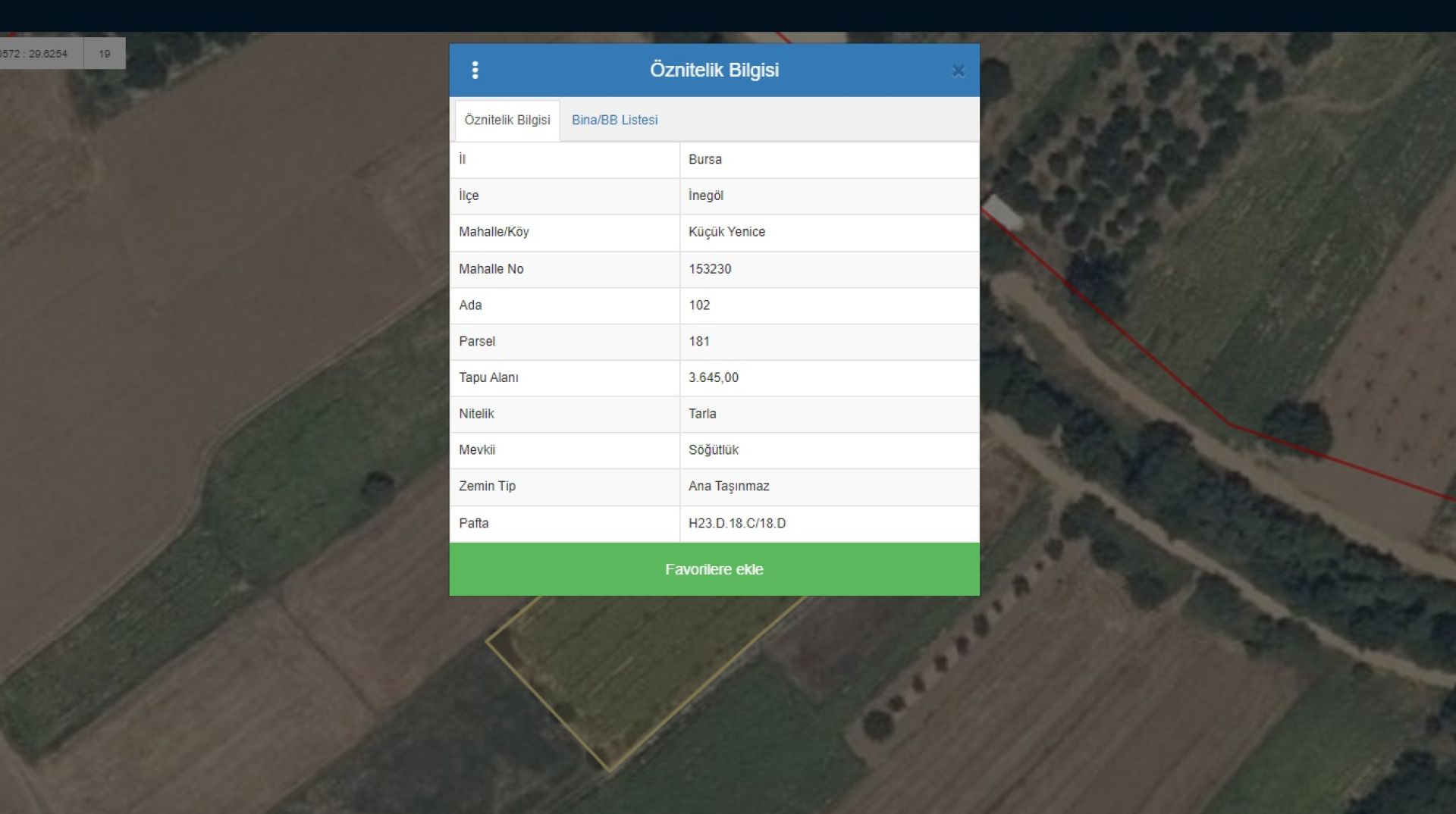The width and height of the screenshot is (1456, 814).
Task: Select the Öznitelik Bilgisi tab
Action: coord(507,120)
